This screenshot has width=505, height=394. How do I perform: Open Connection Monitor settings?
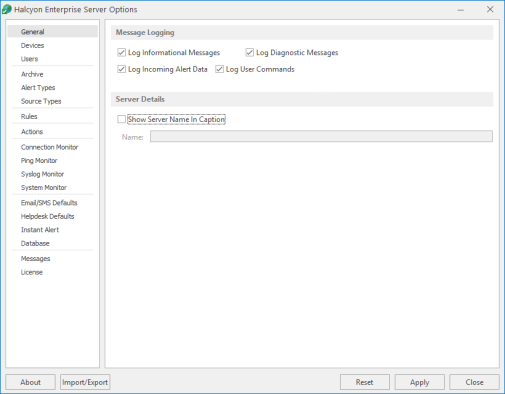[49, 147]
